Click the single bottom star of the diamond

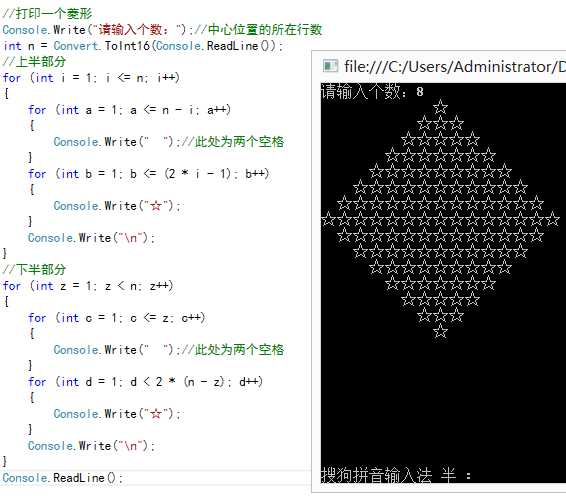[x=440, y=331]
